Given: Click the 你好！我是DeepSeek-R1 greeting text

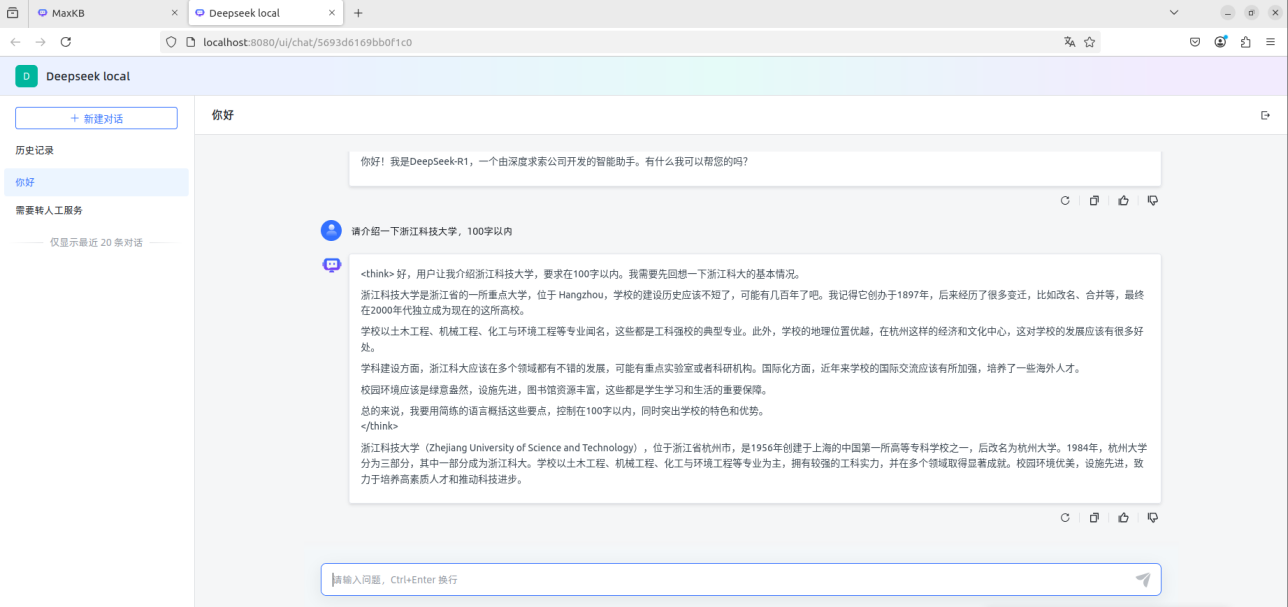Looking at the screenshot, I should (x=554, y=161).
